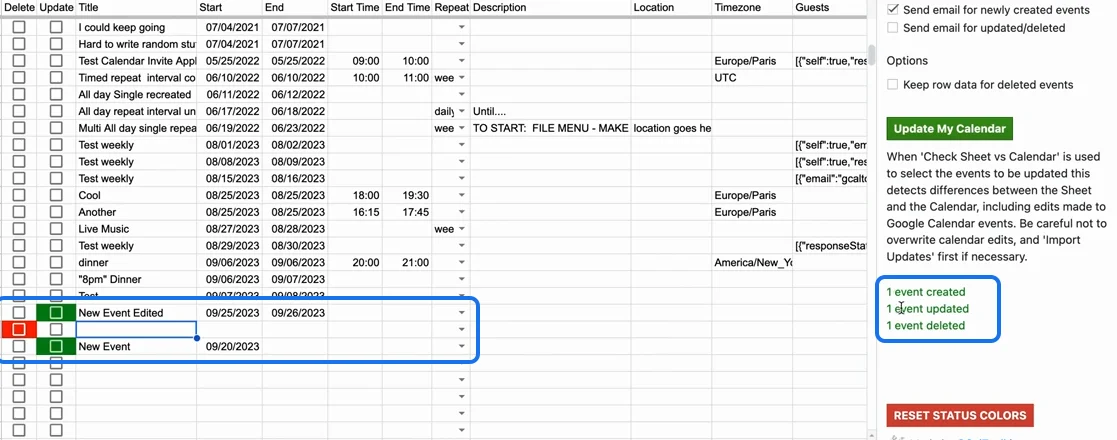The image size is (1117, 440).
Task: Click the selected empty Title cell
Action: [x=136, y=330]
